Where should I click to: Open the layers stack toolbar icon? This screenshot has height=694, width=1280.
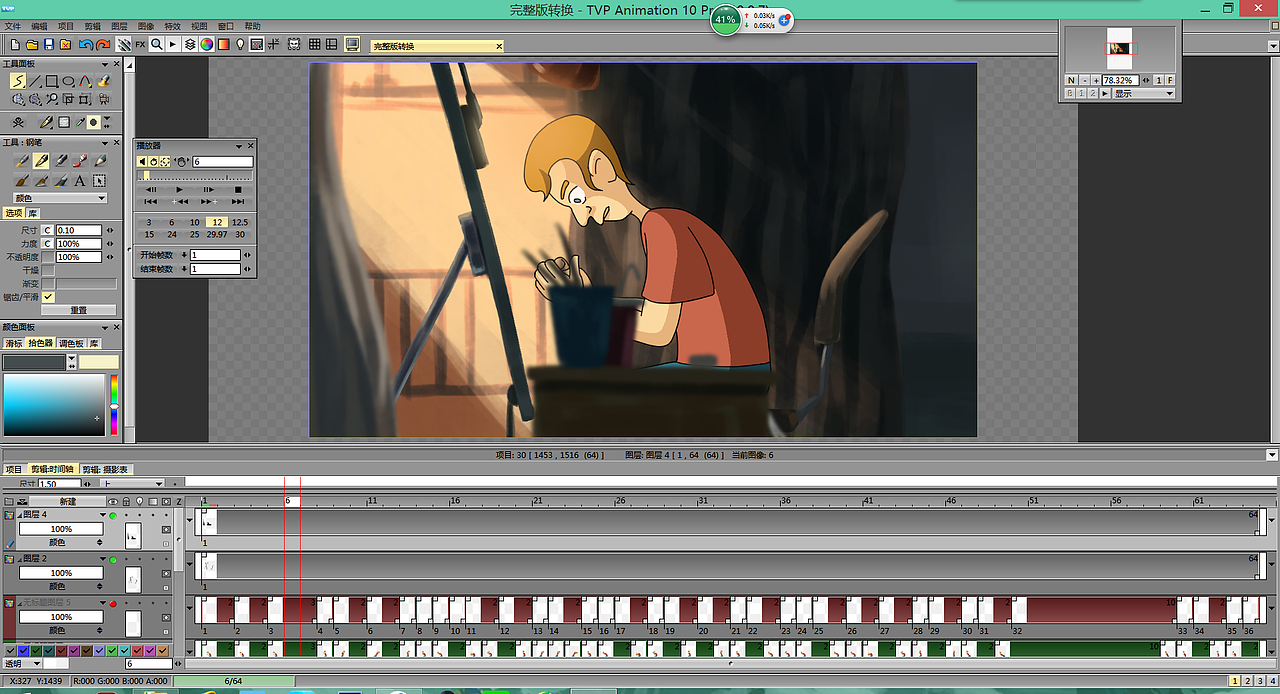[190, 44]
